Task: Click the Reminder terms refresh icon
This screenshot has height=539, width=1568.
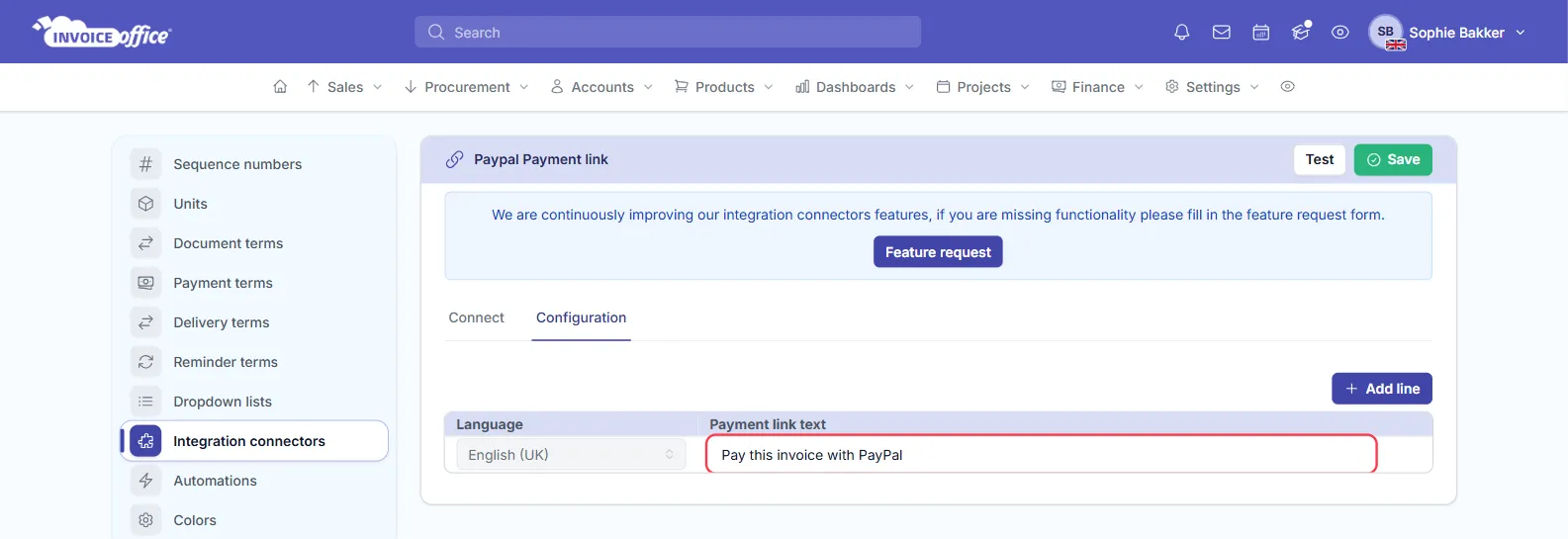Action: (145, 362)
